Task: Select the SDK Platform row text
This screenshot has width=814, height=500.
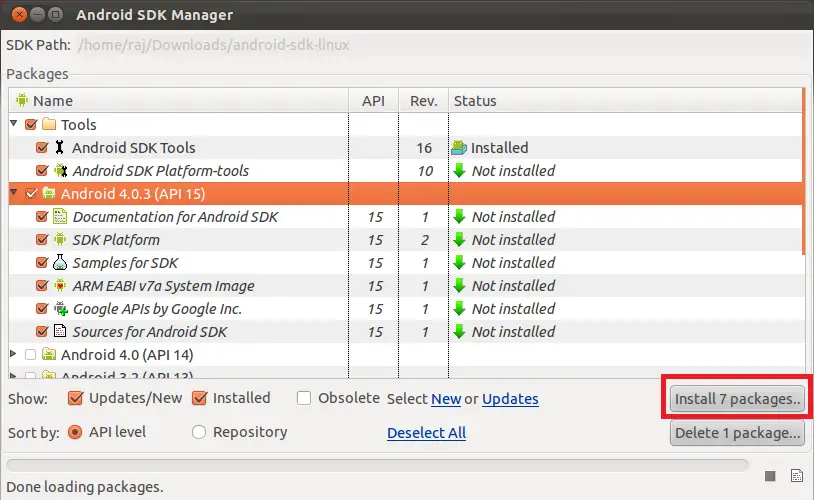Action: tap(116, 239)
